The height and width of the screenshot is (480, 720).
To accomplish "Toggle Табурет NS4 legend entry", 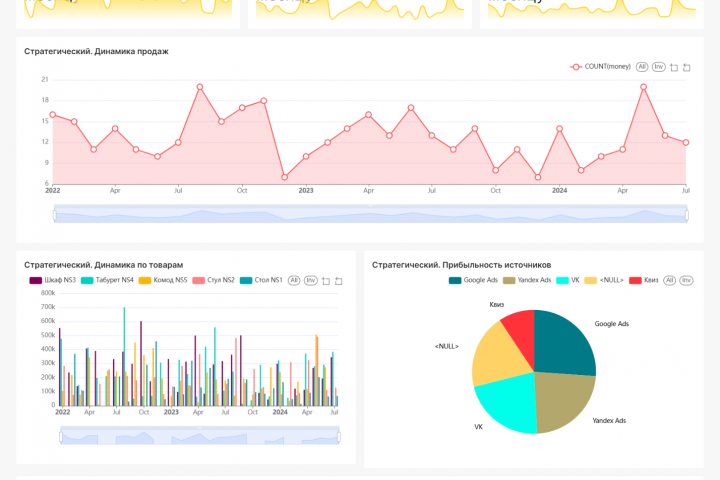I will [107, 280].
